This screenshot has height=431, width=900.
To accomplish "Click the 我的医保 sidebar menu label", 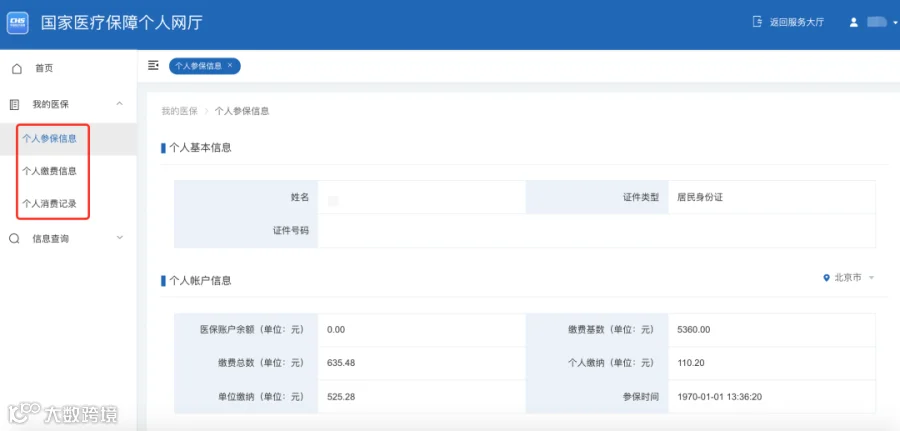I will click(x=51, y=104).
